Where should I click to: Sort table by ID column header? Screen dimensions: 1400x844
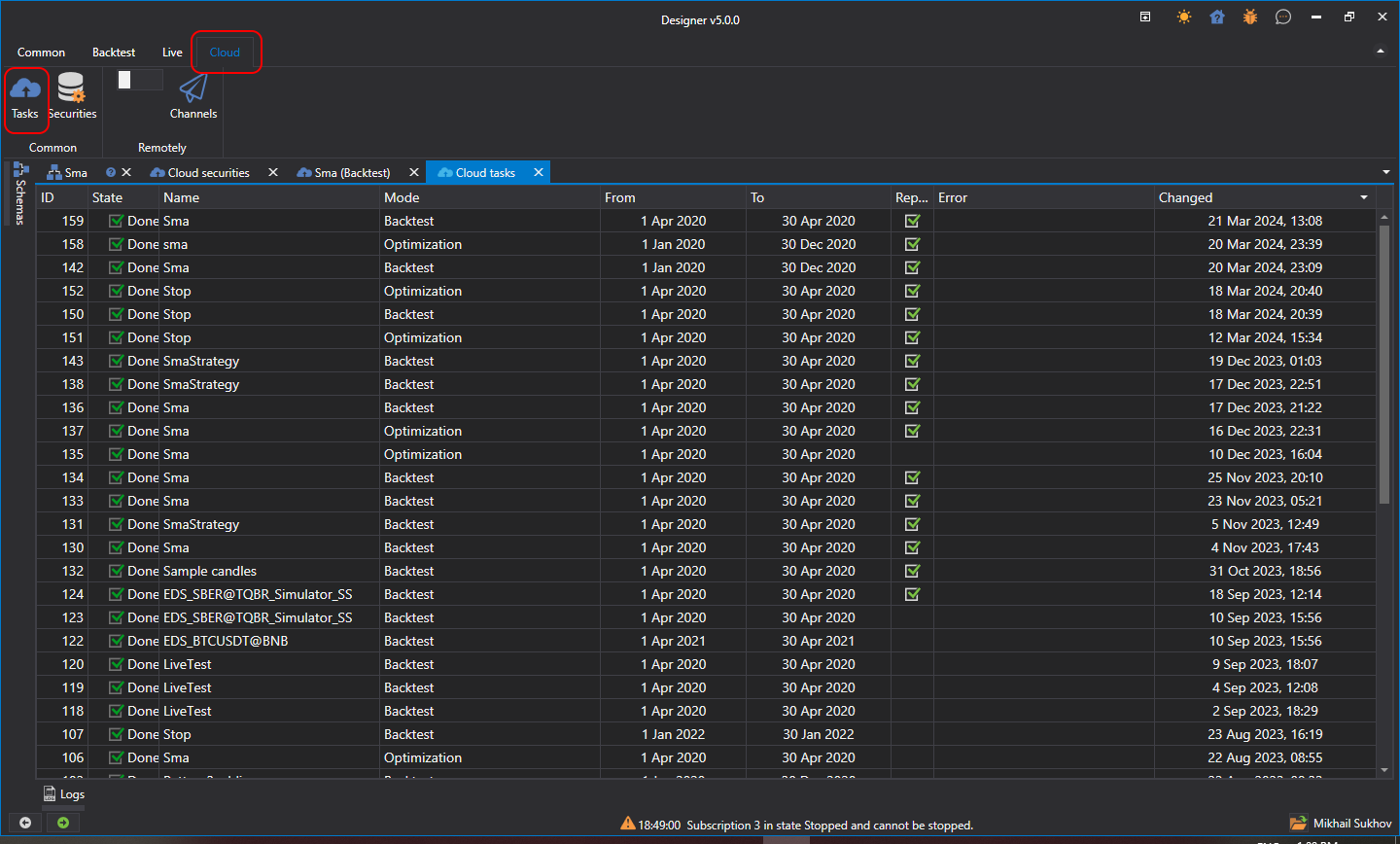[62, 197]
